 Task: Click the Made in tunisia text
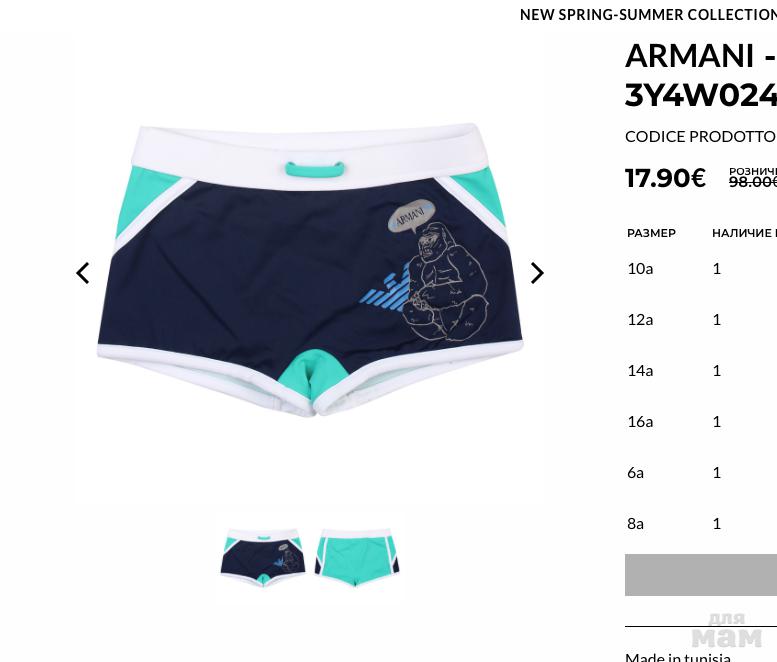pos(678,657)
